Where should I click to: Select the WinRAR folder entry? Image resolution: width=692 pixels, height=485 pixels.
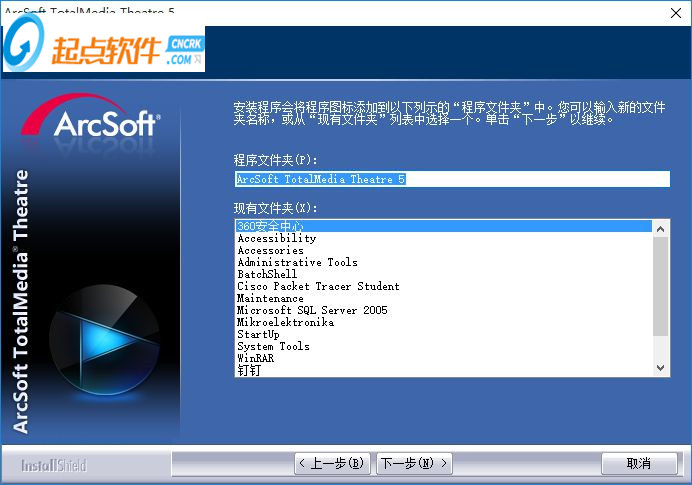[x=443, y=358]
